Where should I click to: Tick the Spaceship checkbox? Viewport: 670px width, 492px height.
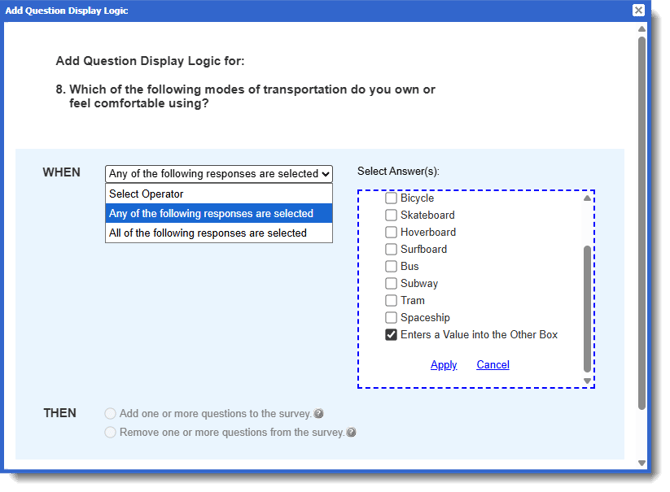point(391,318)
